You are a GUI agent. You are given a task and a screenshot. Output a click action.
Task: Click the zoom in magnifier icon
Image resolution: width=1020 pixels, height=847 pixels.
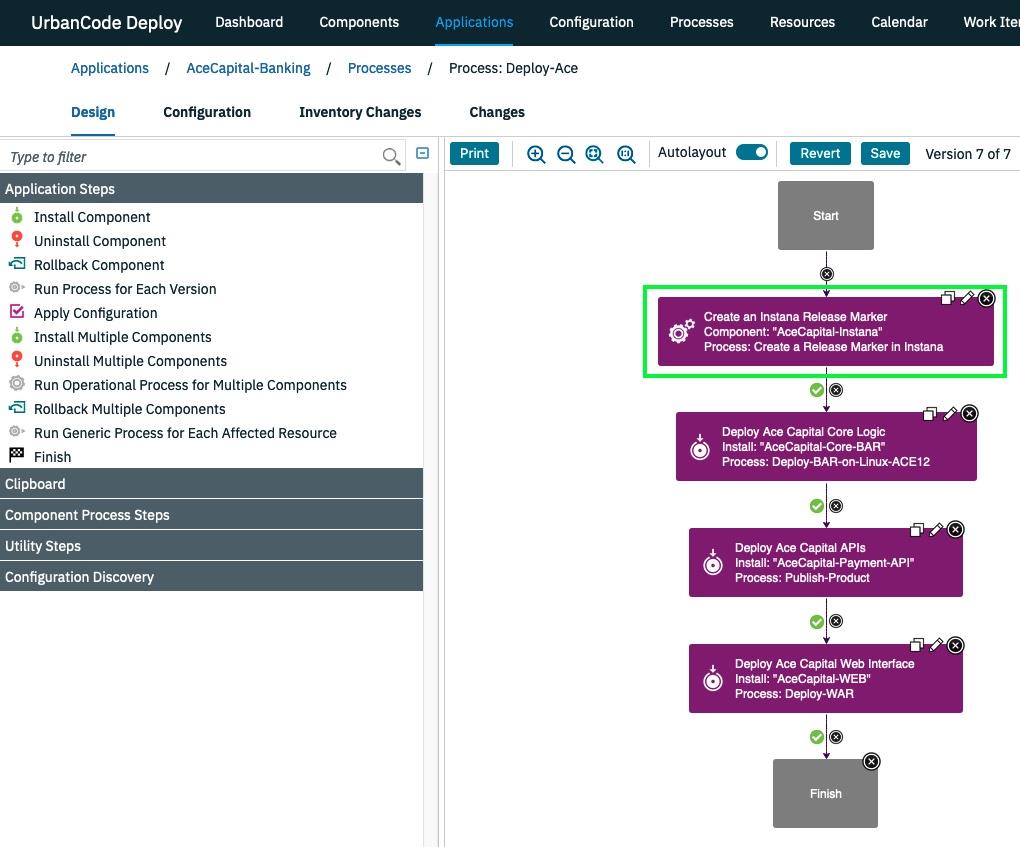(x=536, y=154)
